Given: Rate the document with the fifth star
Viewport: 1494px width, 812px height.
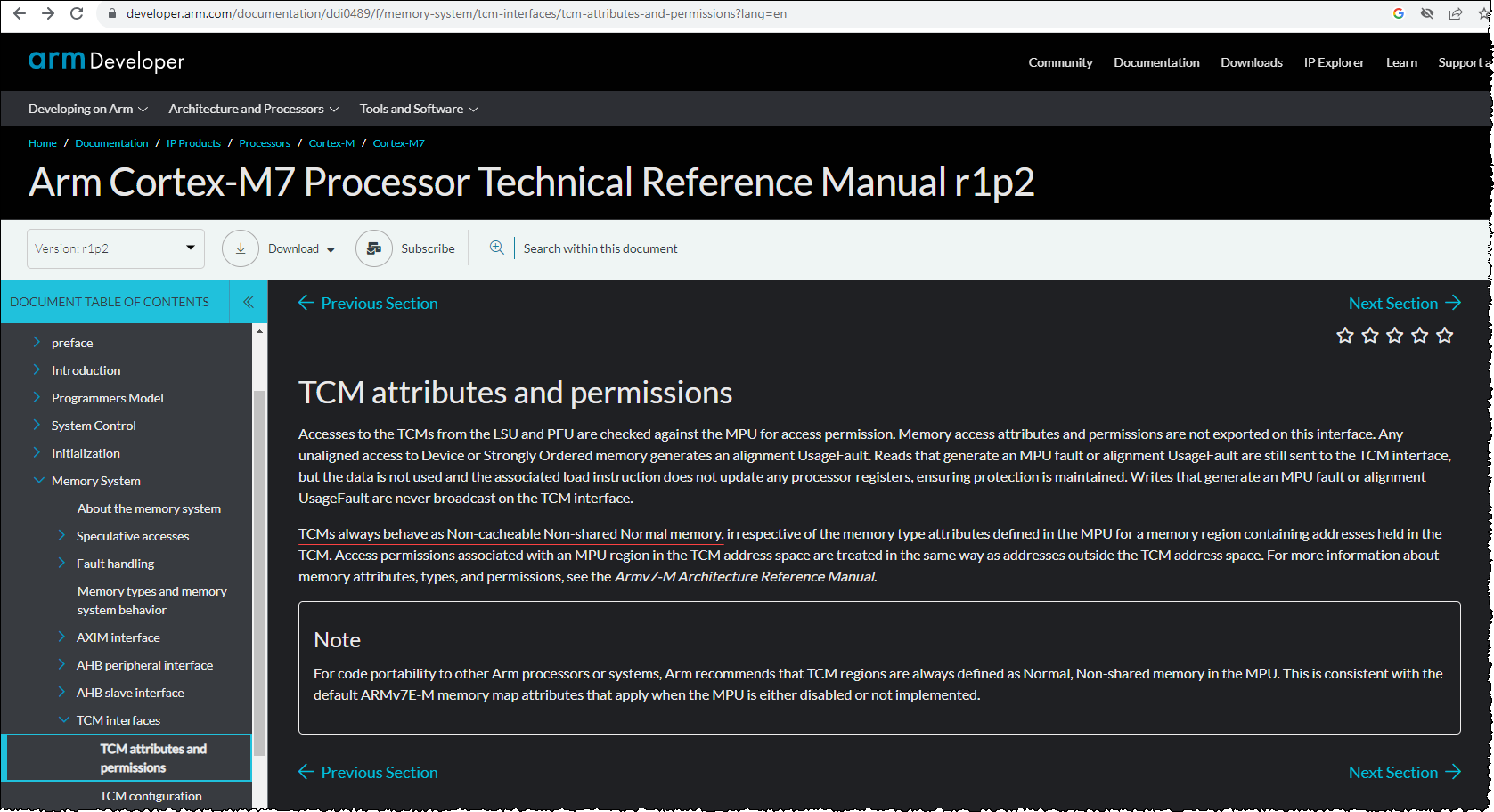Looking at the screenshot, I should pyautogui.click(x=1445, y=336).
